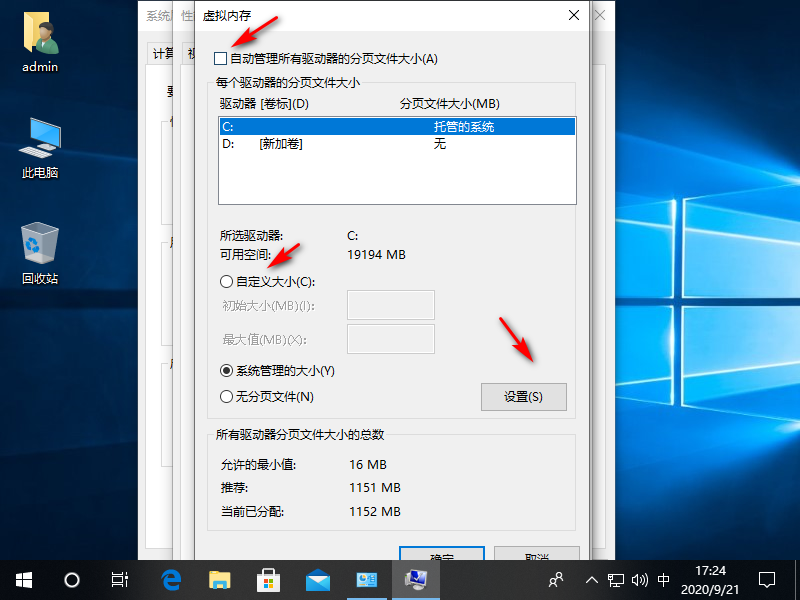Click the 设置(S) button
The image size is (800, 600).
click(x=523, y=396)
